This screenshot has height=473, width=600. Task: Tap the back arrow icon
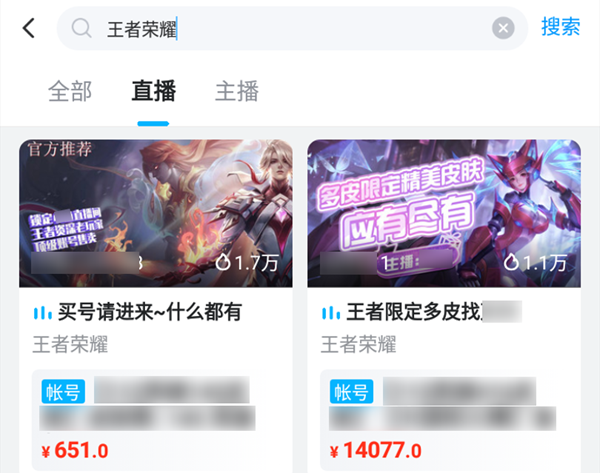(29, 28)
